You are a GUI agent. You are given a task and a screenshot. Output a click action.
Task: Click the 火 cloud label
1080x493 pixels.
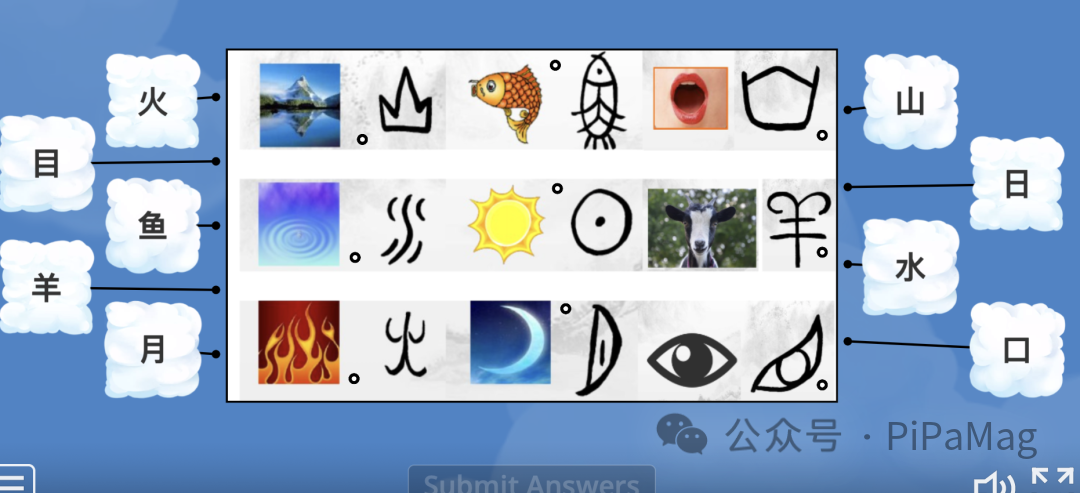153,102
